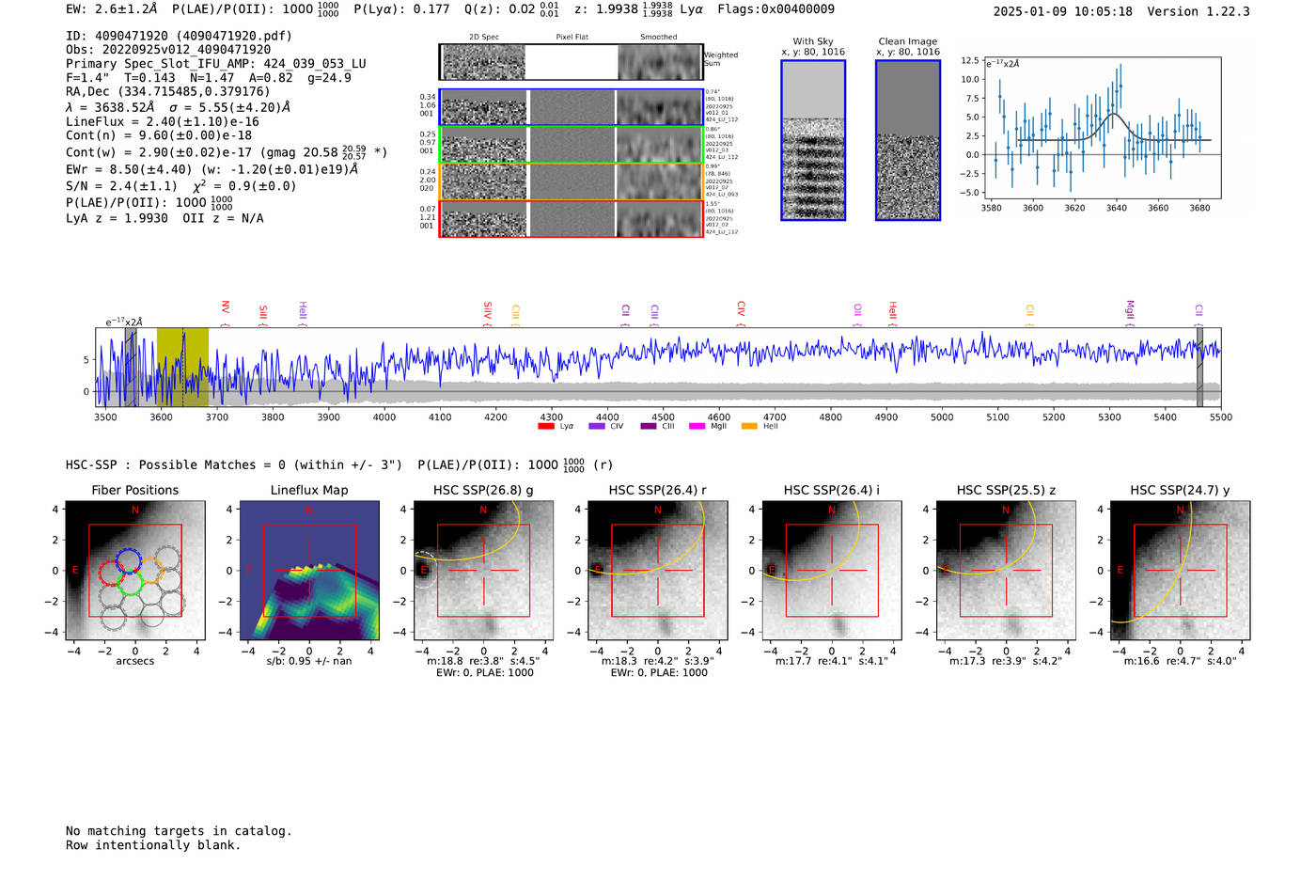Click the red Lyα legend swatch
The width and height of the screenshot is (1316, 896).
545,427
